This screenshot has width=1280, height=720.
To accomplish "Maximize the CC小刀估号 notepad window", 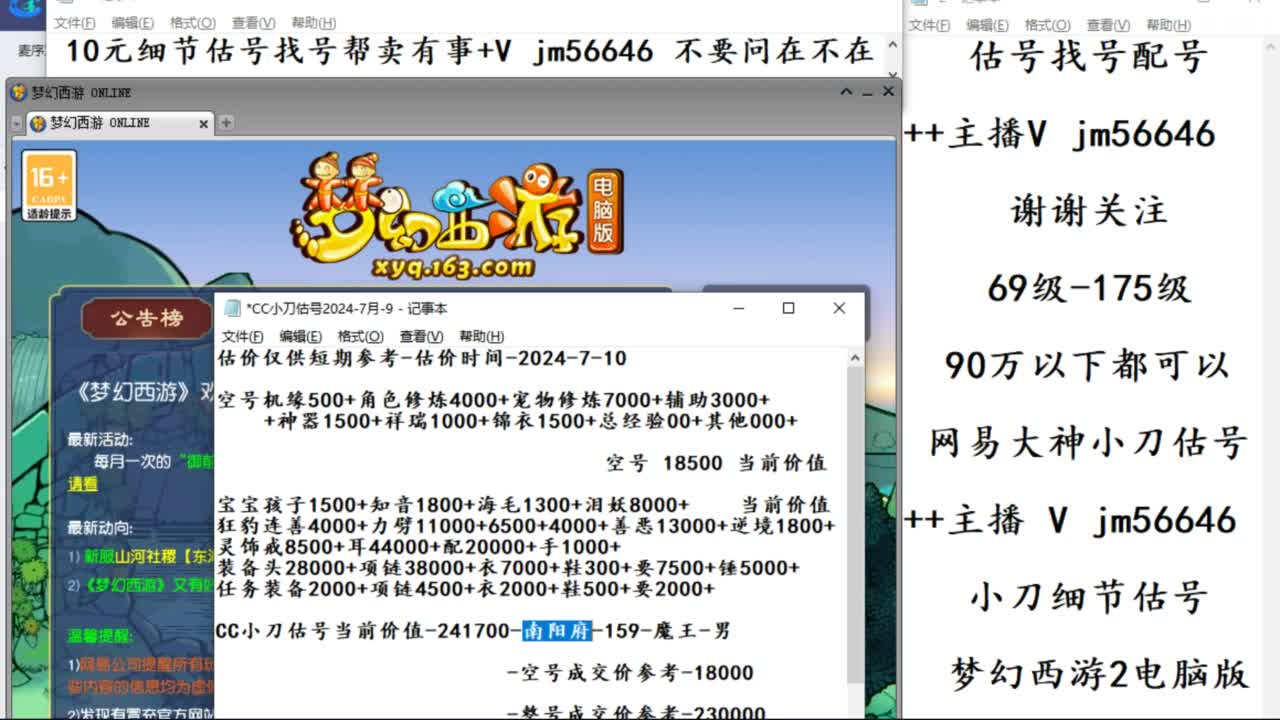I will (788, 308).
